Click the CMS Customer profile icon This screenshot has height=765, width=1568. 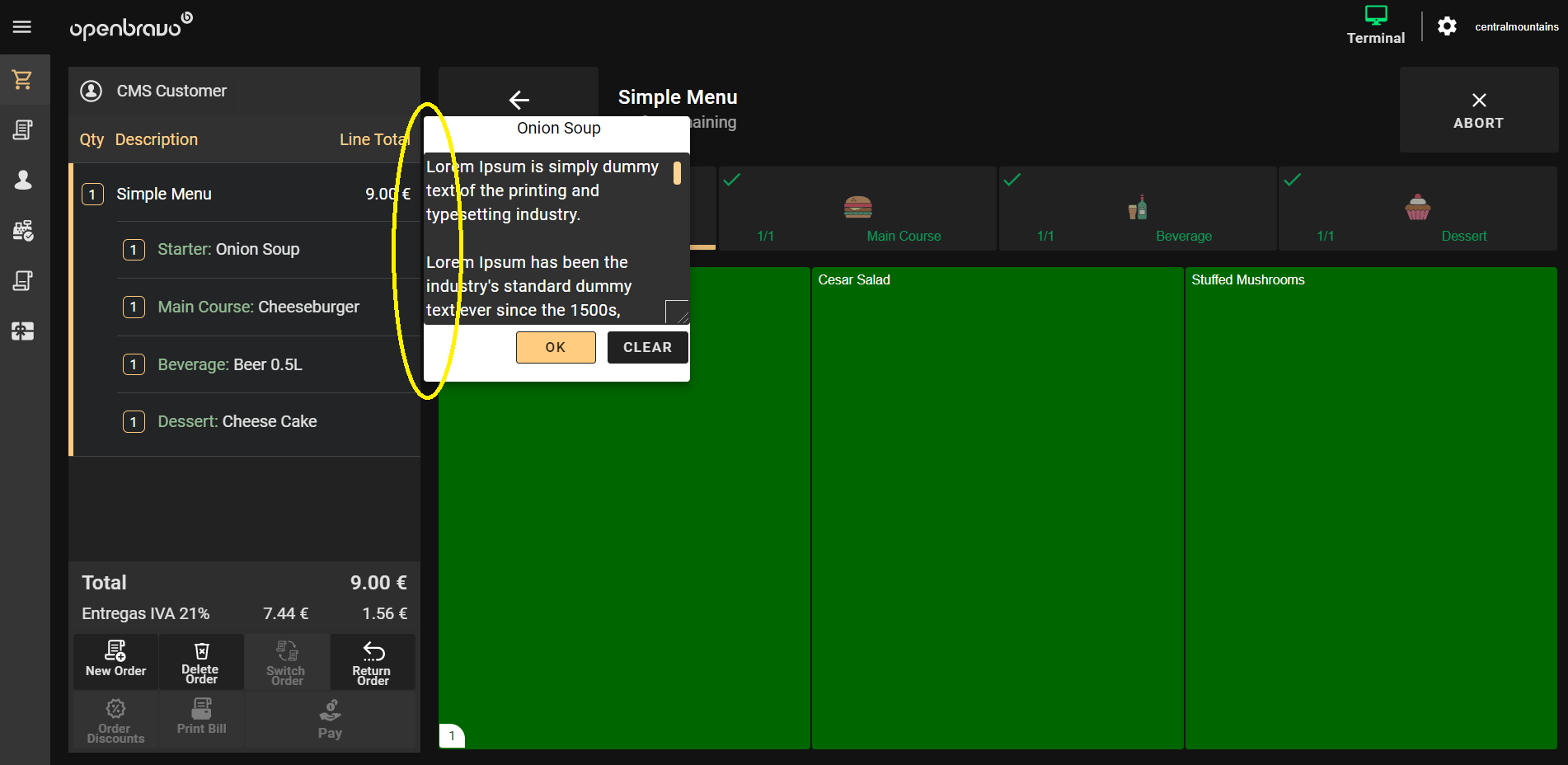(92, 91)
